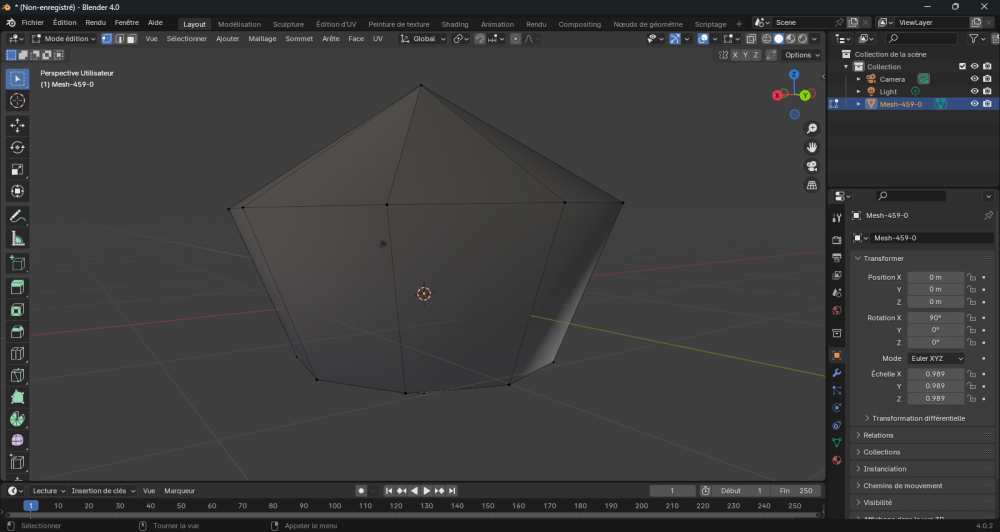The height and width of the screenshot is (532, 1000).
Task: Open the Modifiers wrench properties tab
Action: point(837,373)
